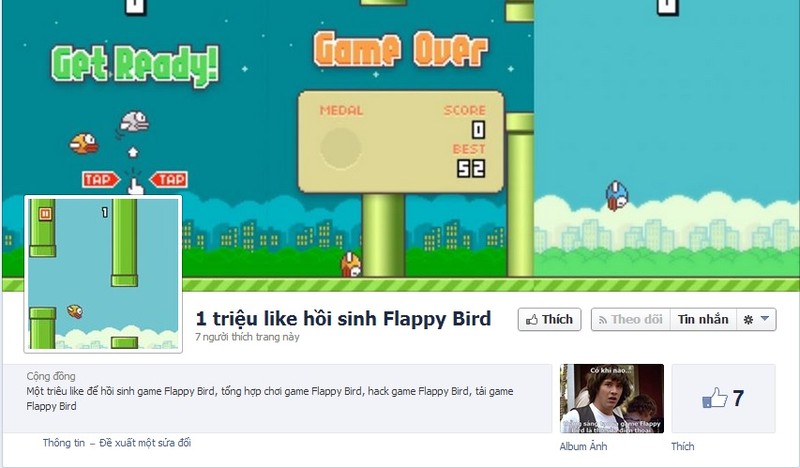Open the Thông tin link
Viewport: 800px width, 468px height.
64,442
